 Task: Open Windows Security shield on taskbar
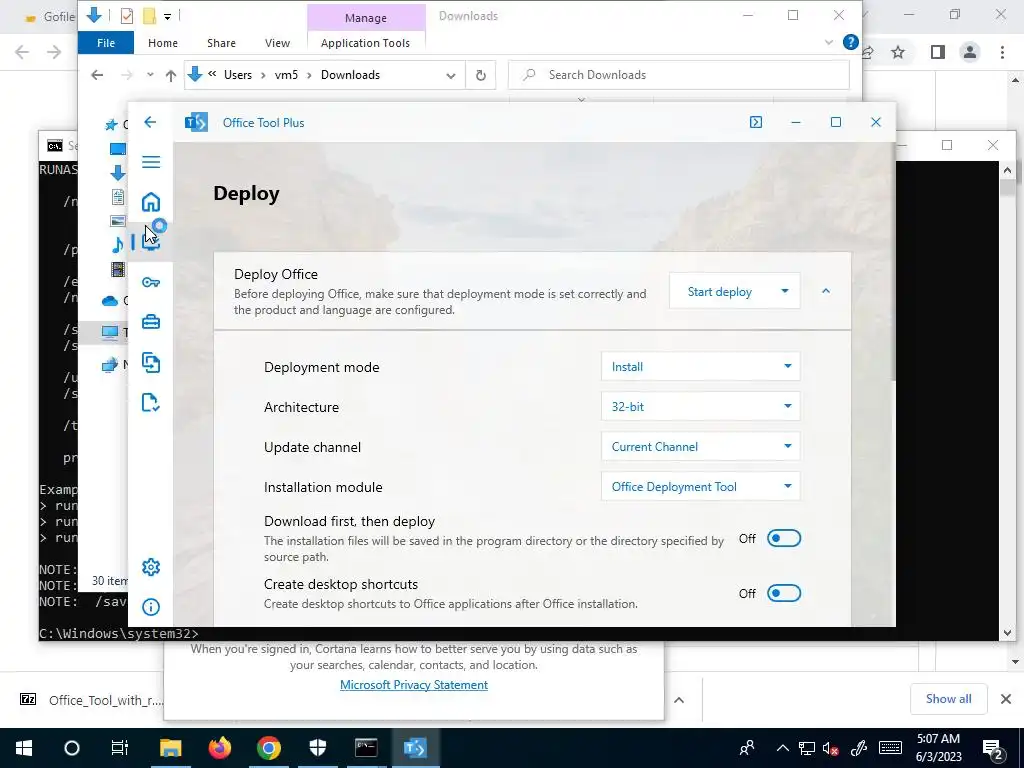(318, 748)
